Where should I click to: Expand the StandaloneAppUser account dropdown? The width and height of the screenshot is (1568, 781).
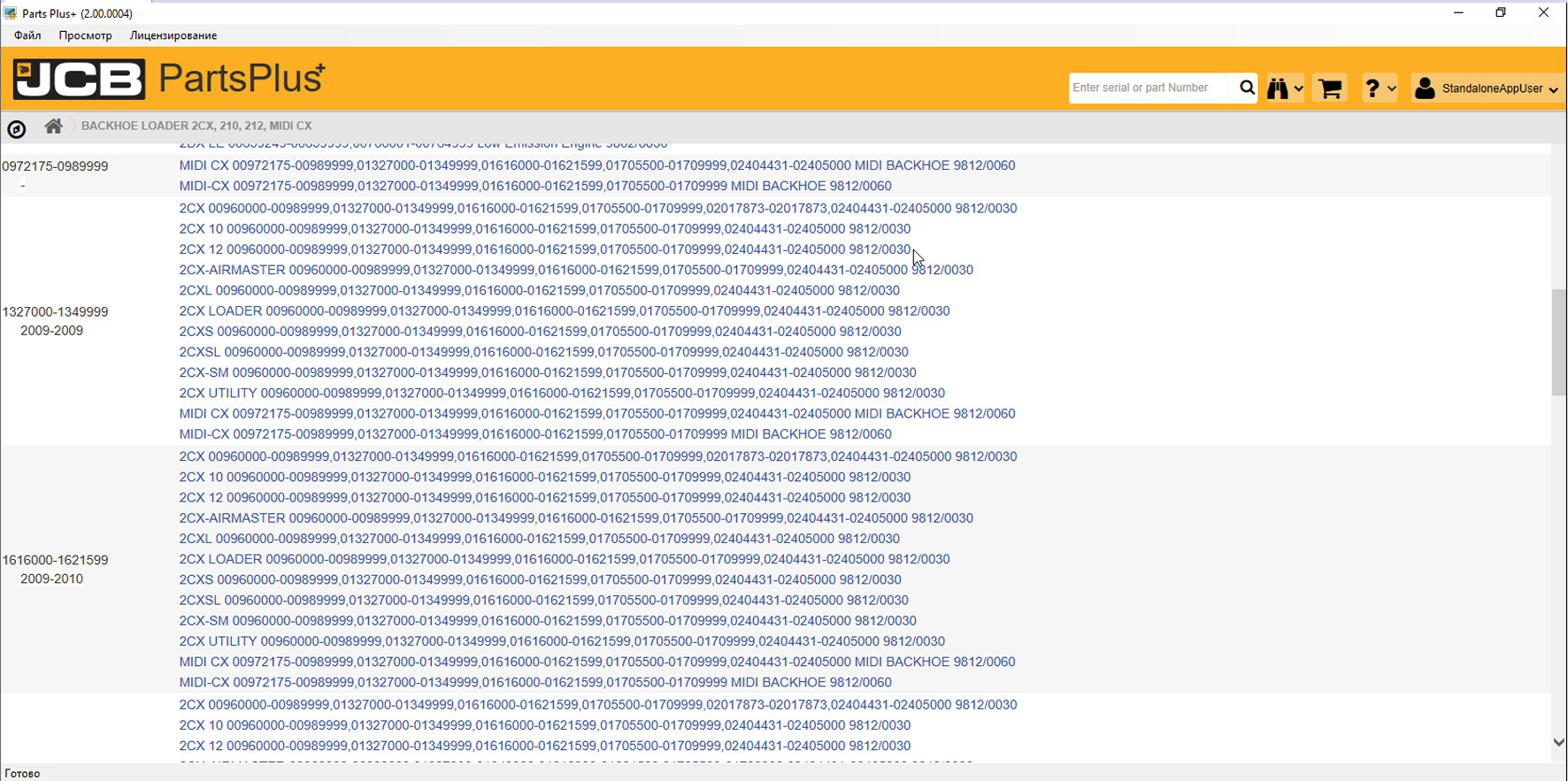click(1553, 89)
